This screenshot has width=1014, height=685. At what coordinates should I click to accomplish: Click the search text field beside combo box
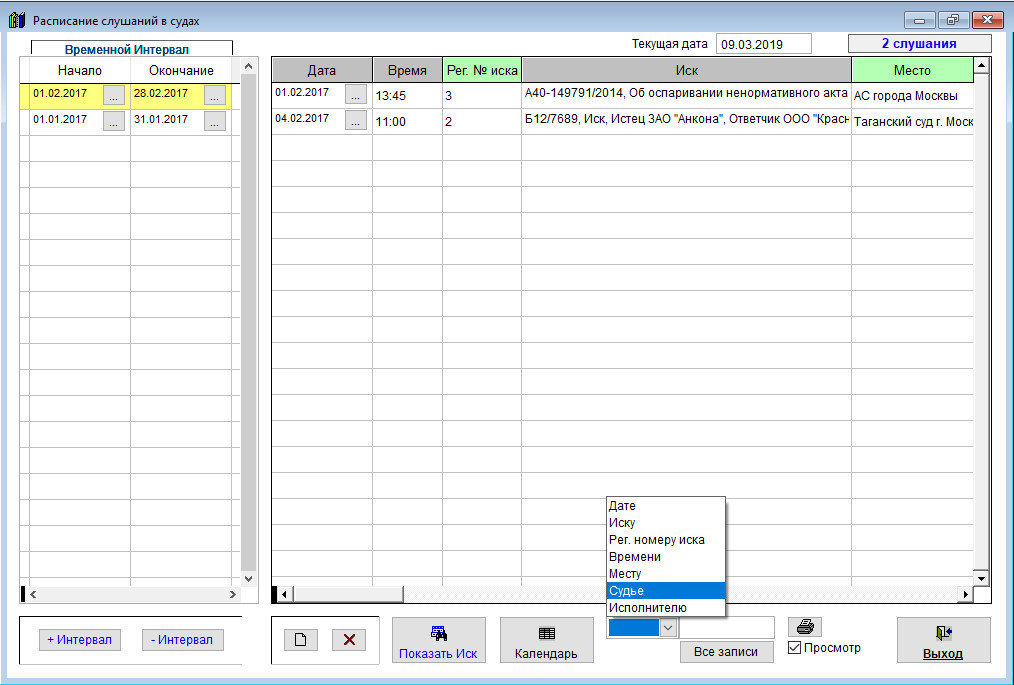[727, 627]
